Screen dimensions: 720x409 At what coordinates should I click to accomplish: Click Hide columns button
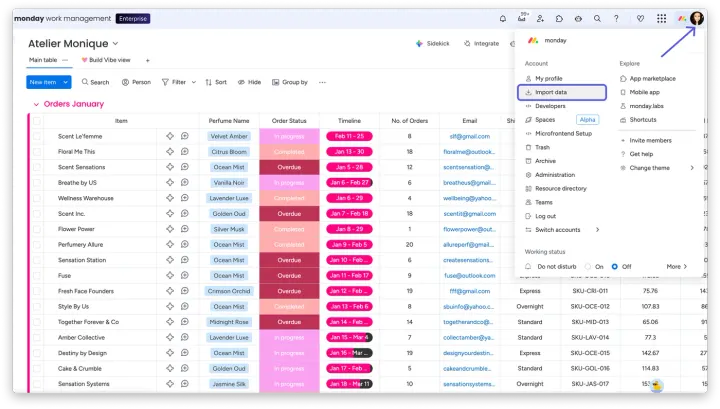click(249, 82)
